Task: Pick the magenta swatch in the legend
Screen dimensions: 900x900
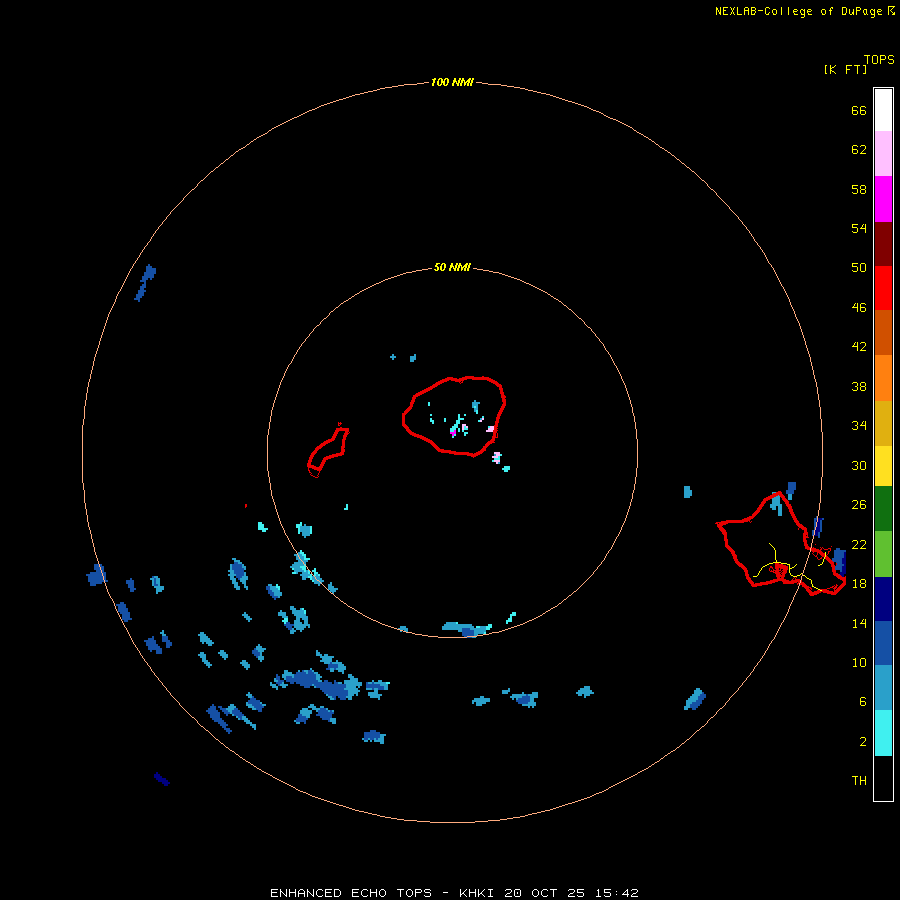Action: tap(883, 199)
